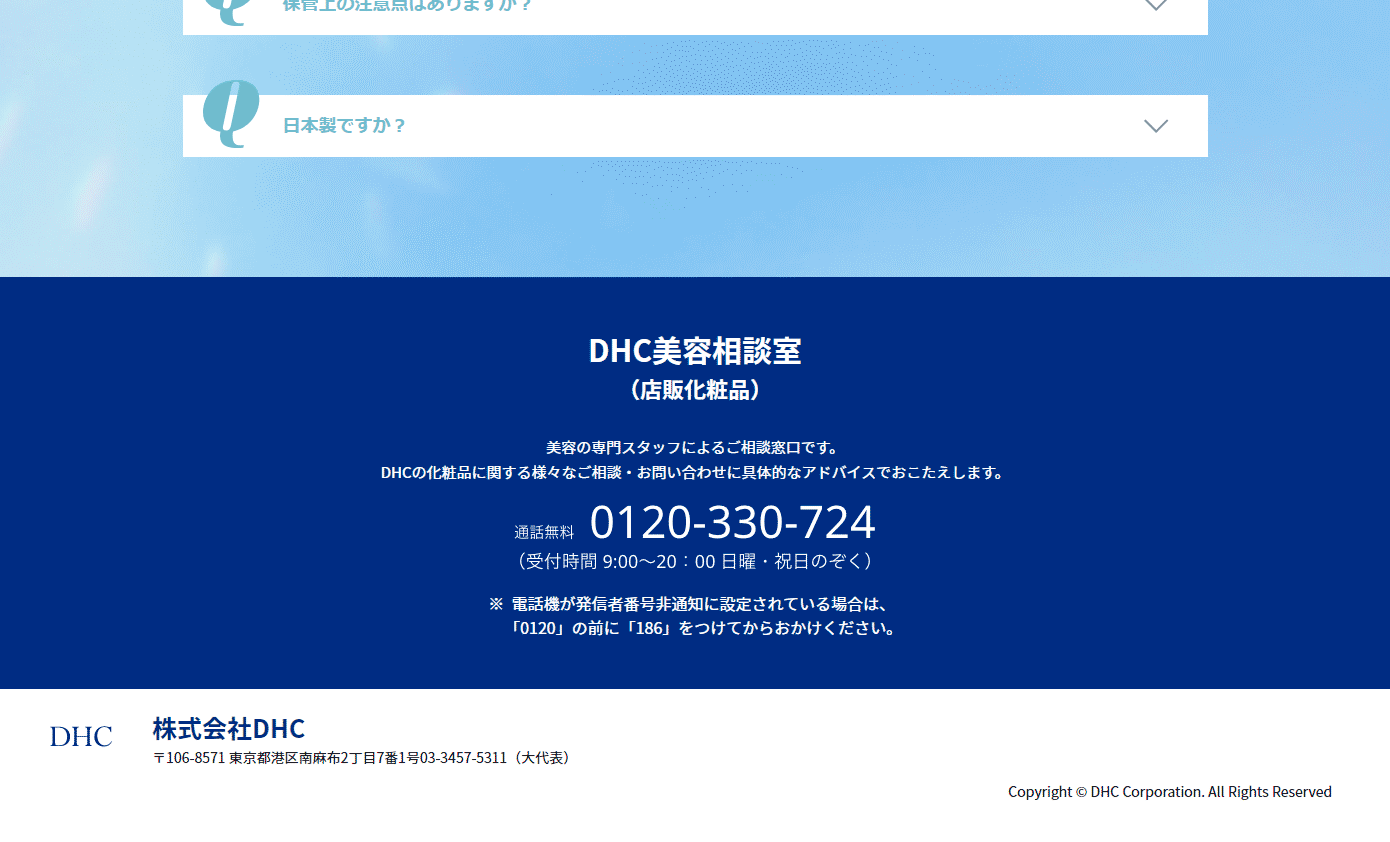Image resolution: width=1390 pixels, height=842 pixels.
Task: Click the 「186」をつけてから instruction line
Action: tap(703, 629)
